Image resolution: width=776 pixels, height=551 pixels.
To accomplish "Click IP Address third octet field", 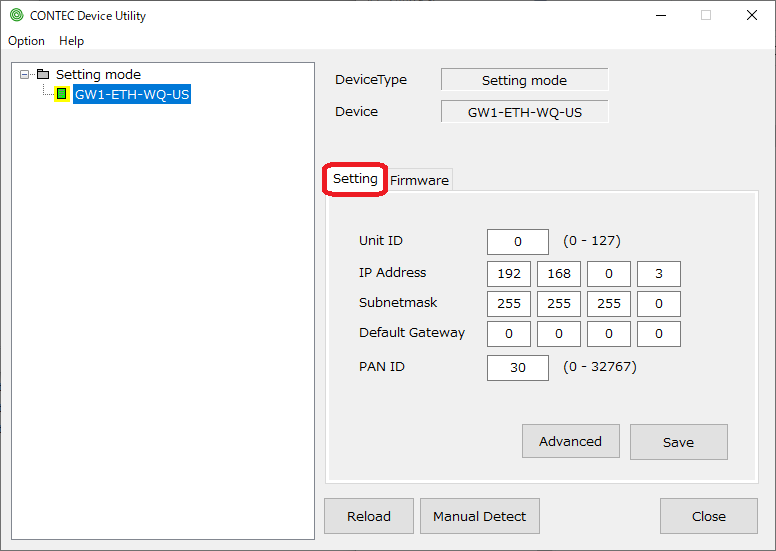I will point(609,274).
